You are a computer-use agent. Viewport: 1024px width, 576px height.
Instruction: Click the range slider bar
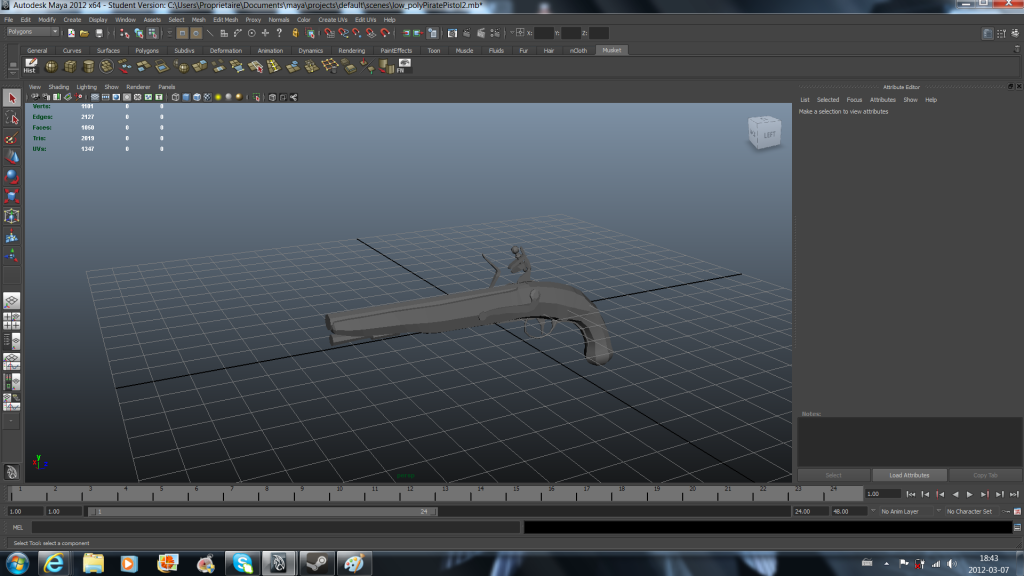(x=263, y=511)
